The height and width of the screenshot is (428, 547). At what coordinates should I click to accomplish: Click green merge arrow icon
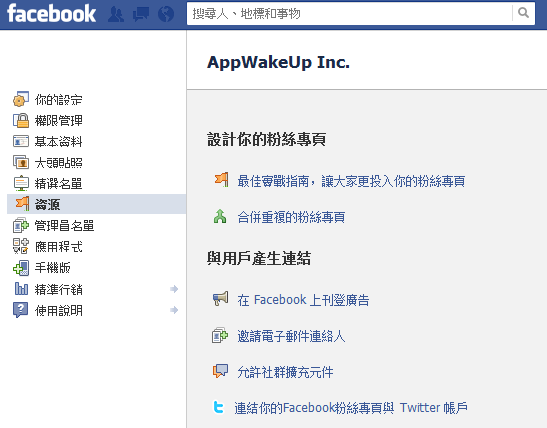click(220, 216)
